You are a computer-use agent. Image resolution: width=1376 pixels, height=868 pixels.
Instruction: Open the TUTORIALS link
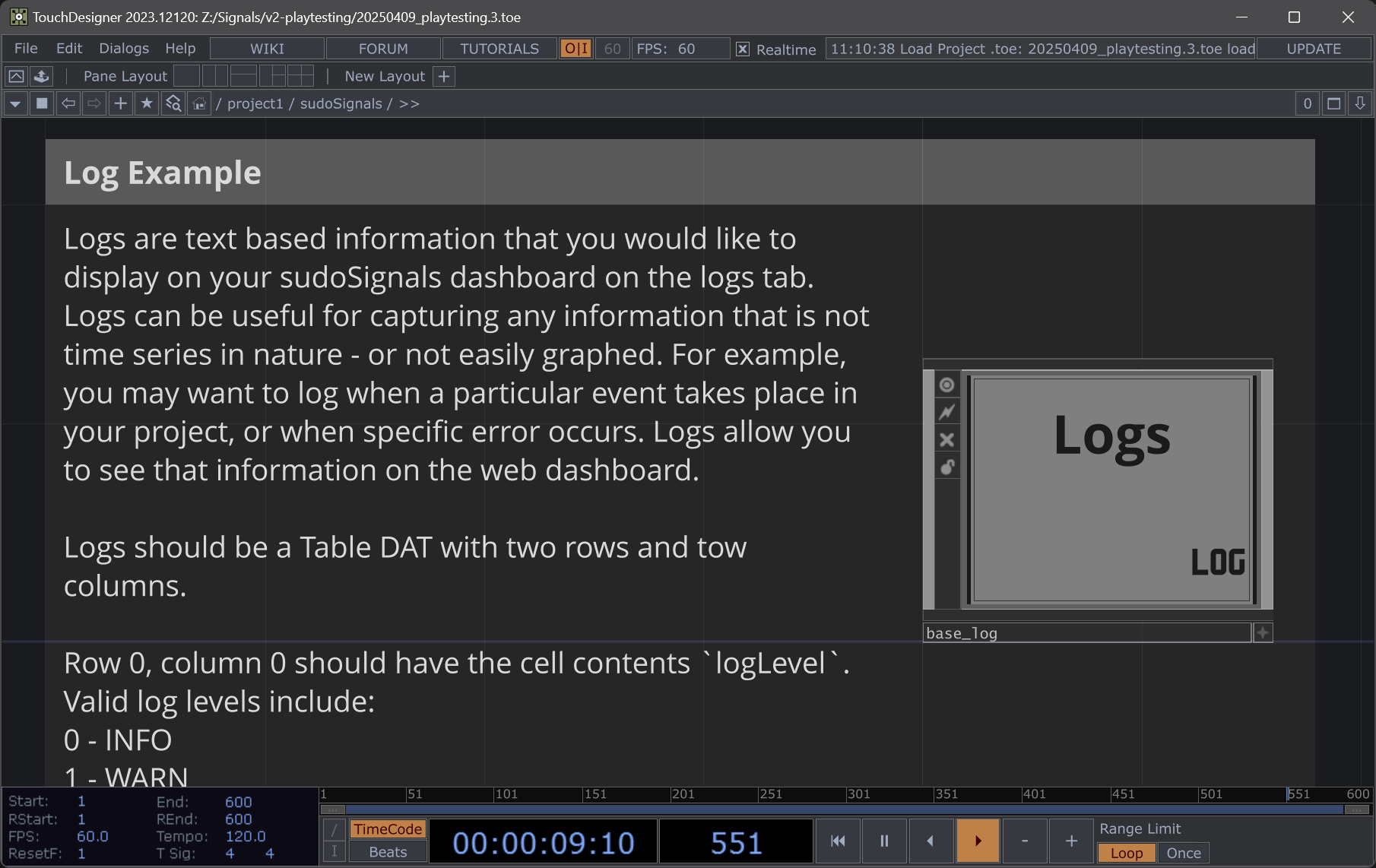[x=499, y=49]
